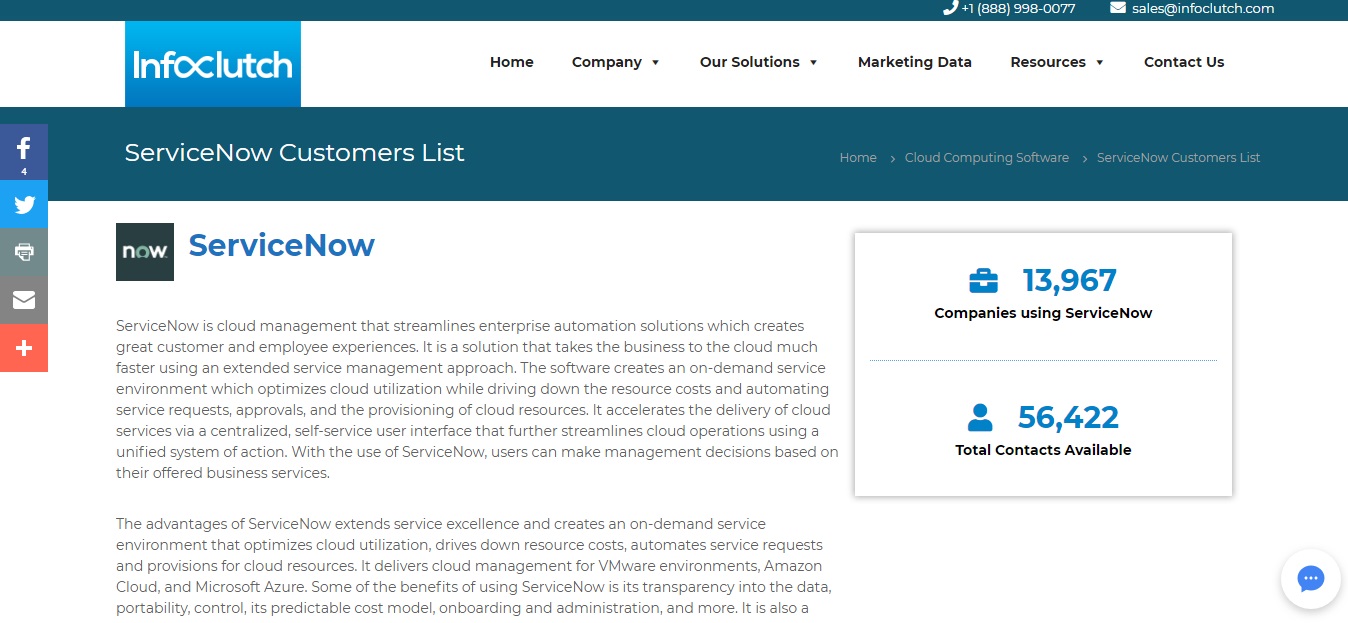
Task: Go to the Home menu item
Action: (x=511, y=62)
